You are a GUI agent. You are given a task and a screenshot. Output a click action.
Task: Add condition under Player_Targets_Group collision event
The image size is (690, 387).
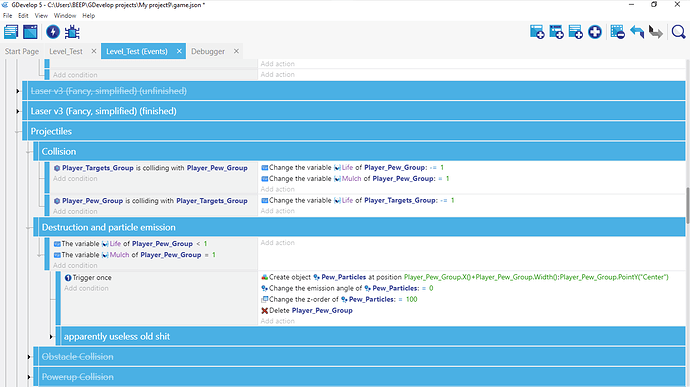point(75,179)
